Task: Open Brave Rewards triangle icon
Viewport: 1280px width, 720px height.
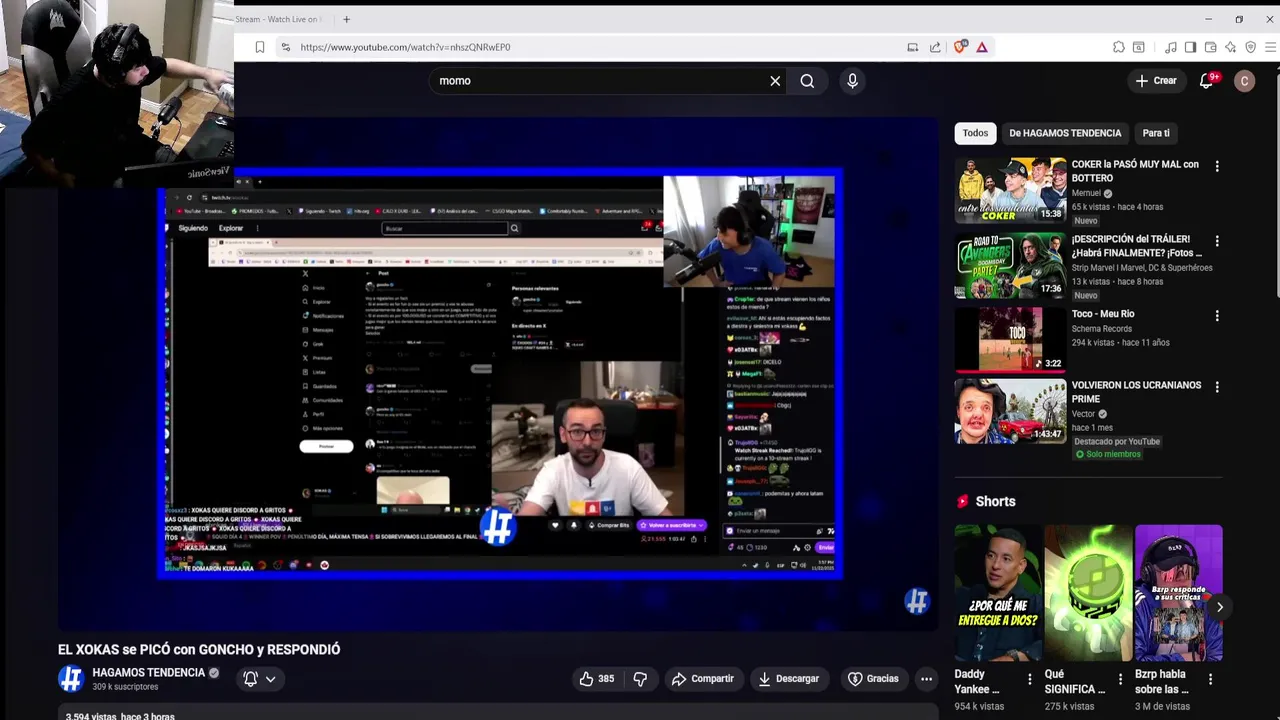Action: click(x=982, y=47)
